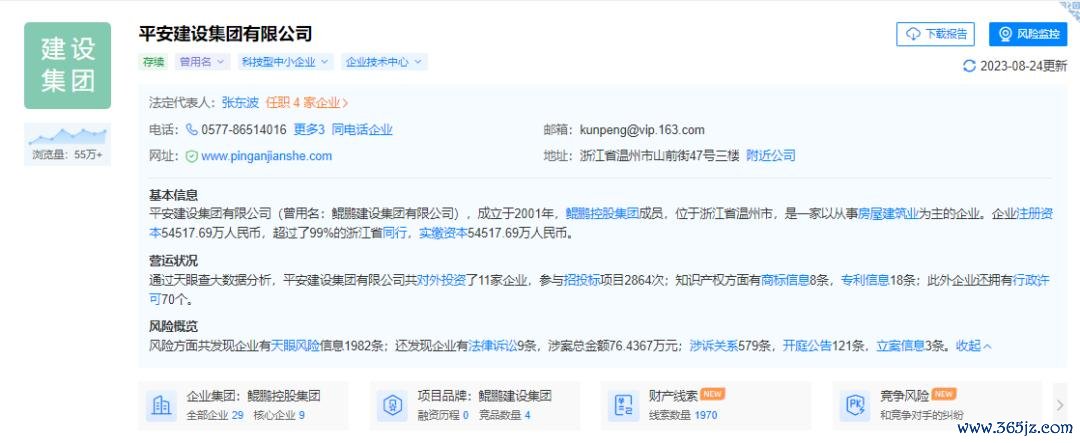
Task: Open 天眼风险 link
Action: tap(295, 346)
